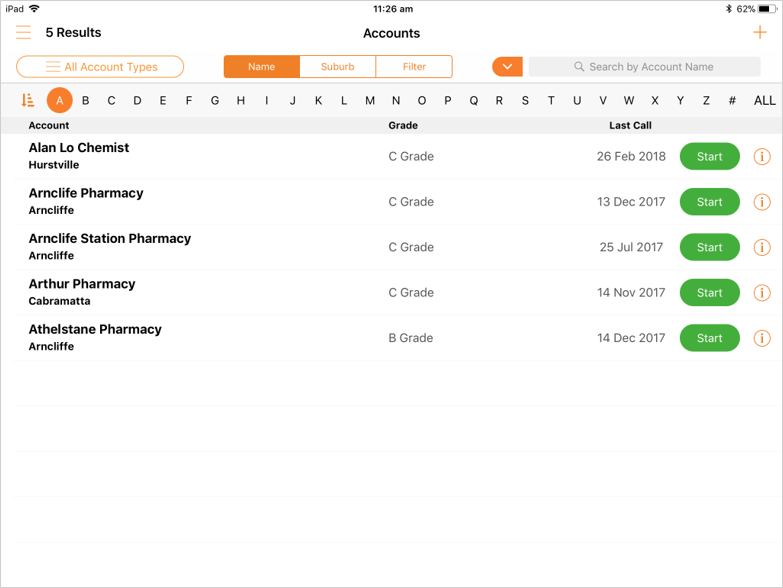This screenshot has height=588, width=783.
Task: Open info for Alan Lo Chemist
Action: click(x=762, y=157)
